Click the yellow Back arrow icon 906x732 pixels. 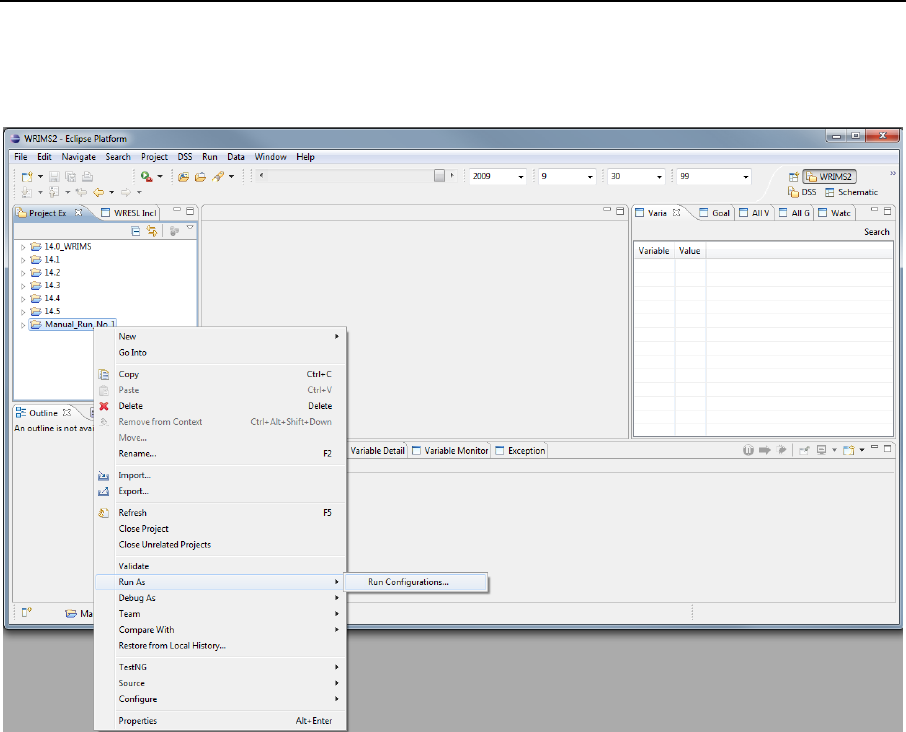click(99, 192)
